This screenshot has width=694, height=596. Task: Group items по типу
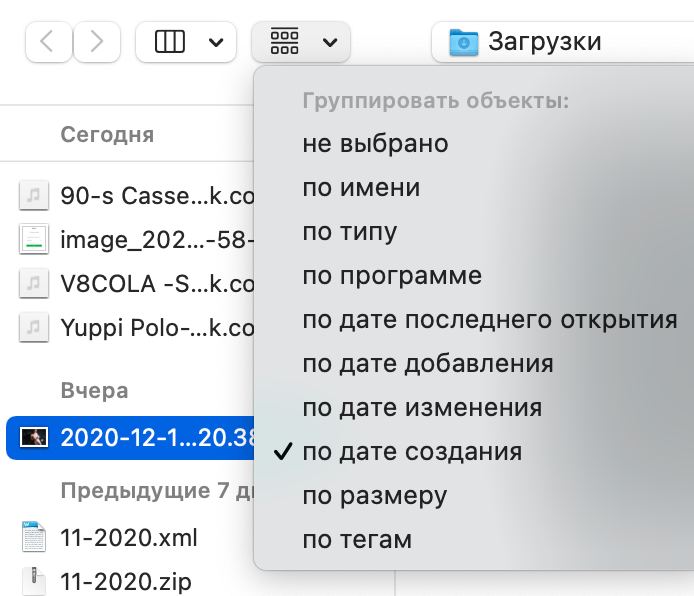(x=350, y=231)
